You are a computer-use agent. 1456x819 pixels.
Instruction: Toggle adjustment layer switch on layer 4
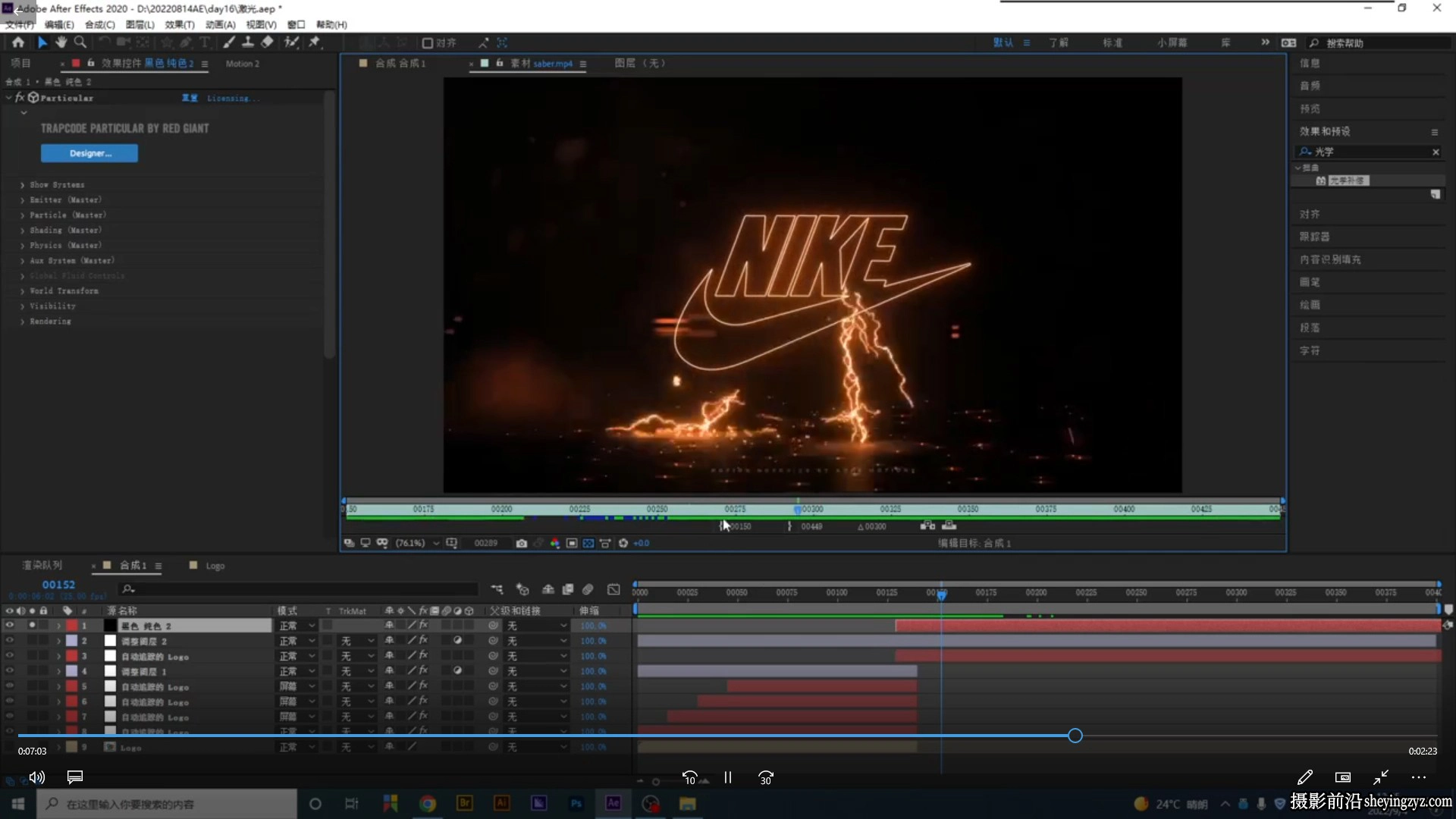[457, 671]
